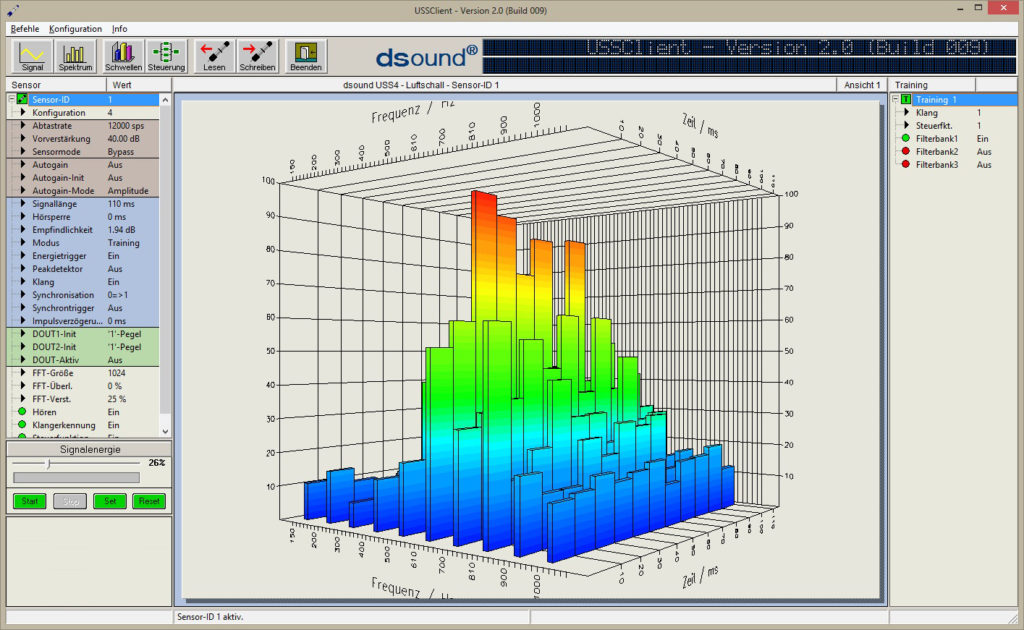Open the Steuerung control tool

pyautogui.click(x=166, y=56)
